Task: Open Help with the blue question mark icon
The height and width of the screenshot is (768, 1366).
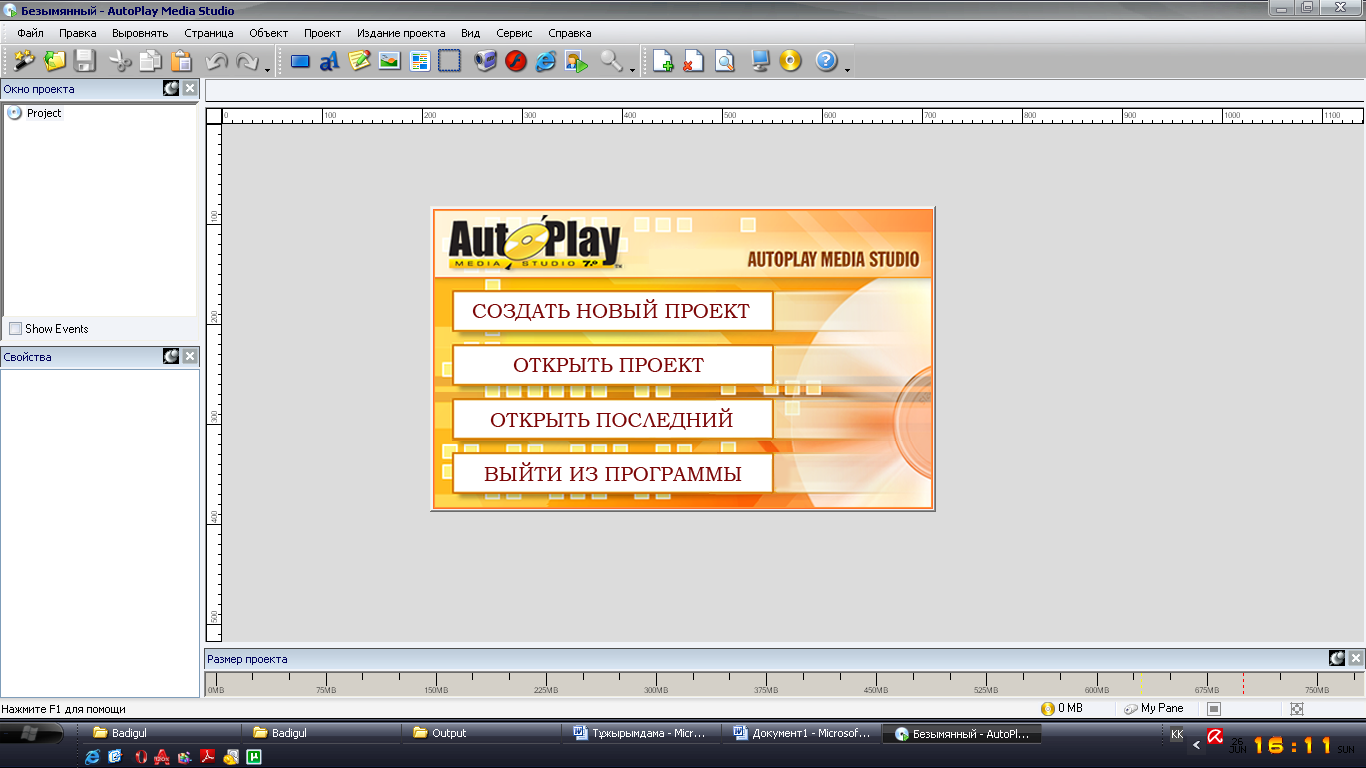Action: click(x=826, y=61)
